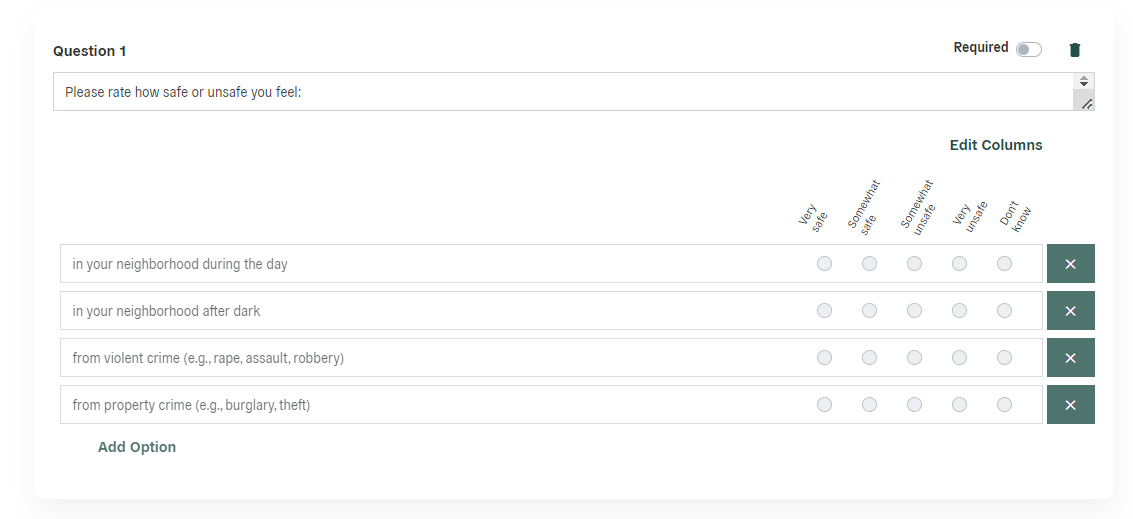Click the question text box resize handle

pyautogui.click(x=1086, y=104)
